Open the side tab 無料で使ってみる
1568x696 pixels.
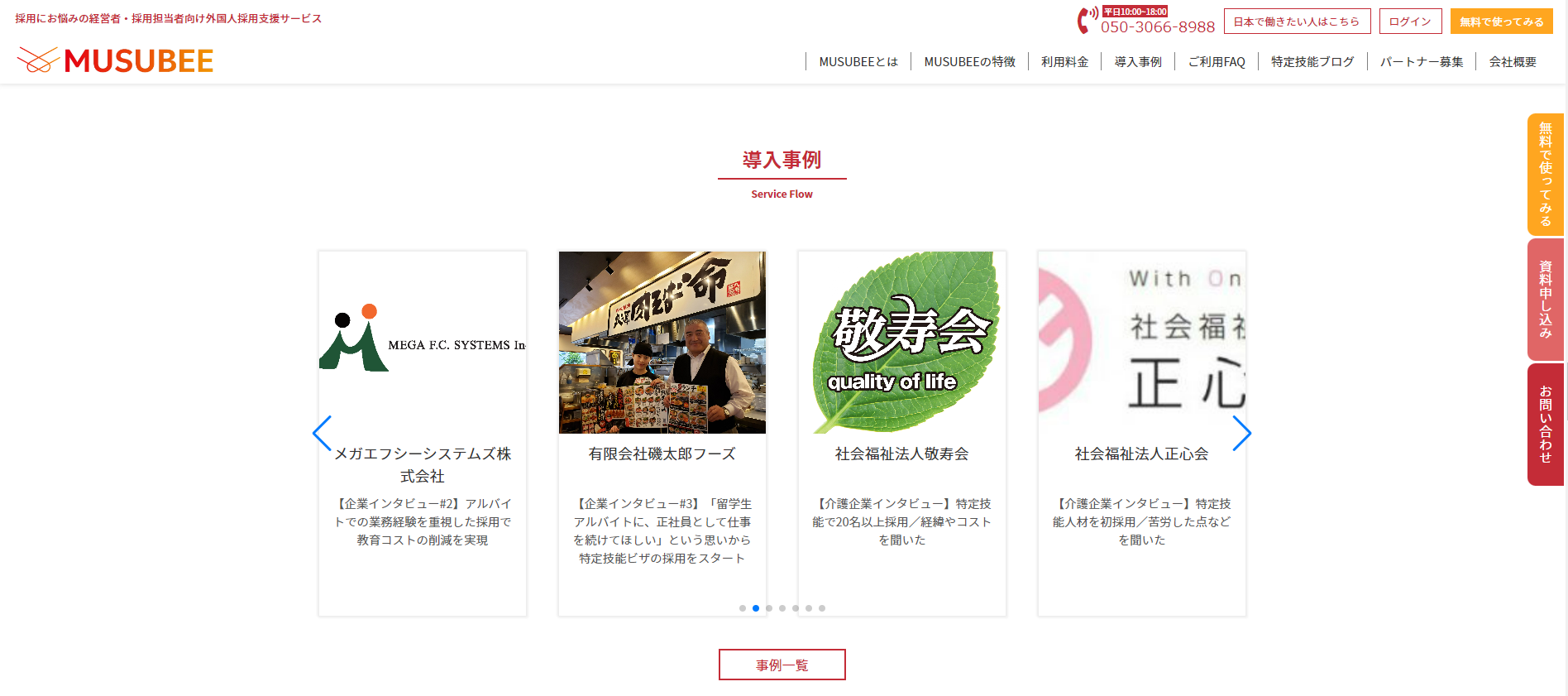pos(1545,175)
